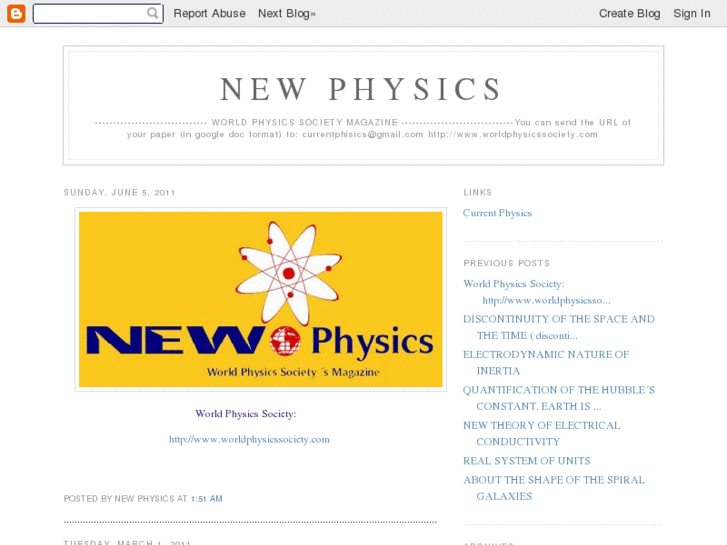Viewport: 727px width, 545px height.
Task: Click the New Physics magazine logo image
Action: 261,300
